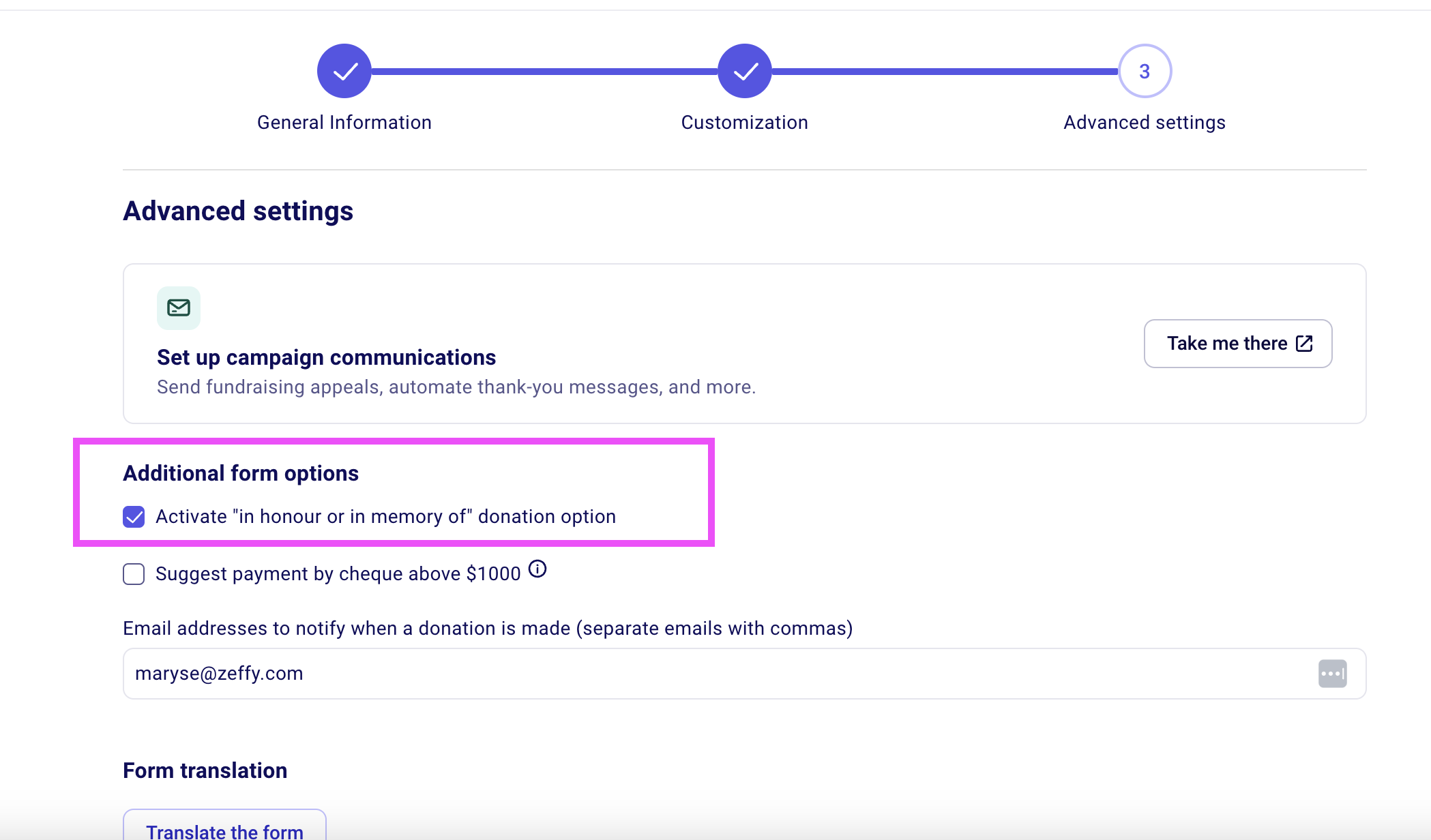Click the progress line between steps one and two

pos(544,71)
